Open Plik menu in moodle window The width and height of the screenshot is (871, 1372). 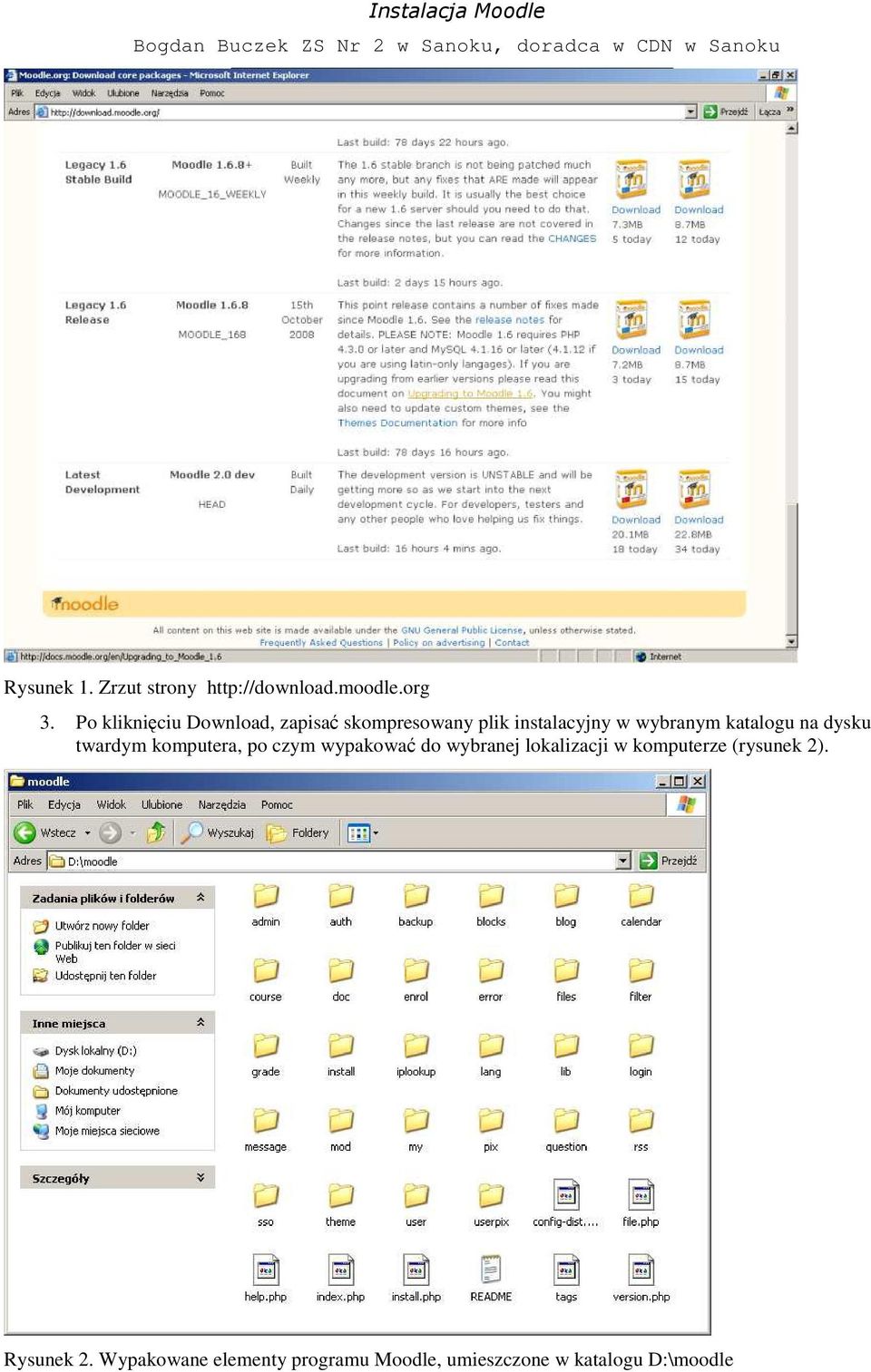pos(24,804)
